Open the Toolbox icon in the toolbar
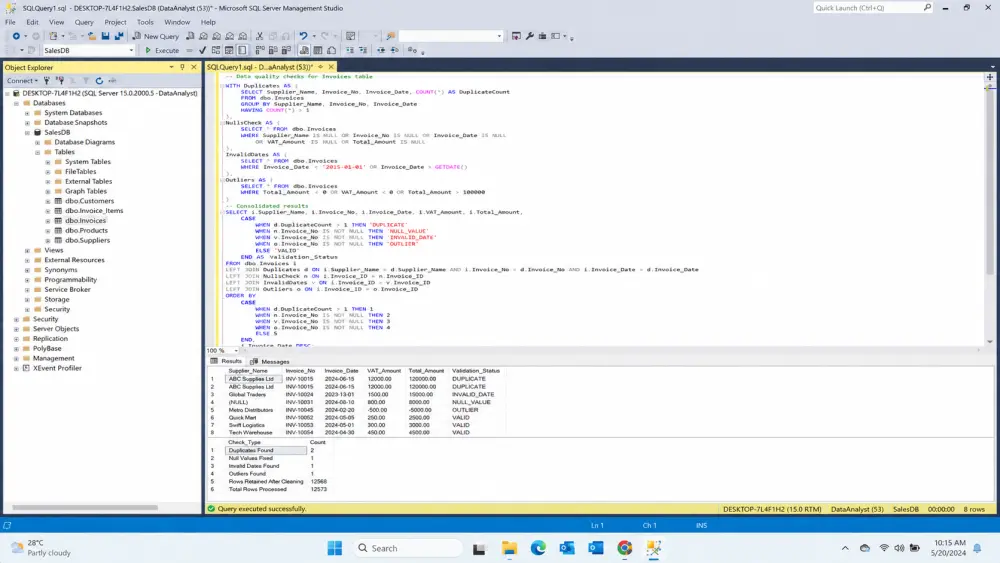 pos(542,36)
